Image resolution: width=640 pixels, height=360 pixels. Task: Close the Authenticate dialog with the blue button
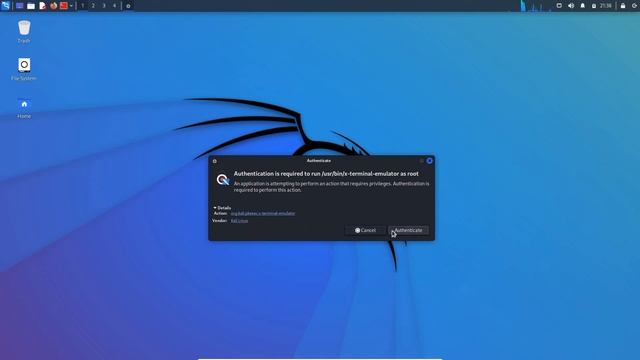429,161
